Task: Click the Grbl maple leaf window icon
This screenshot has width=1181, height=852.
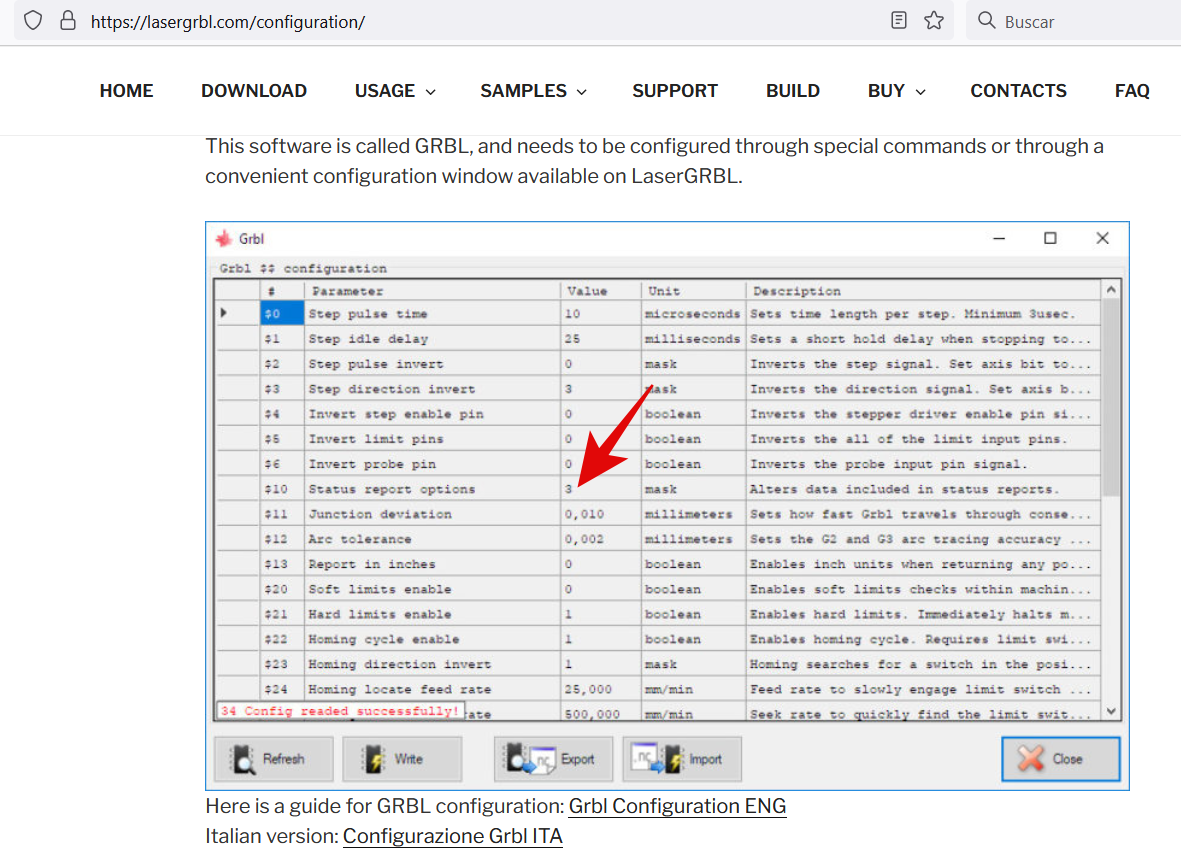Action: (x=224, y=238)
